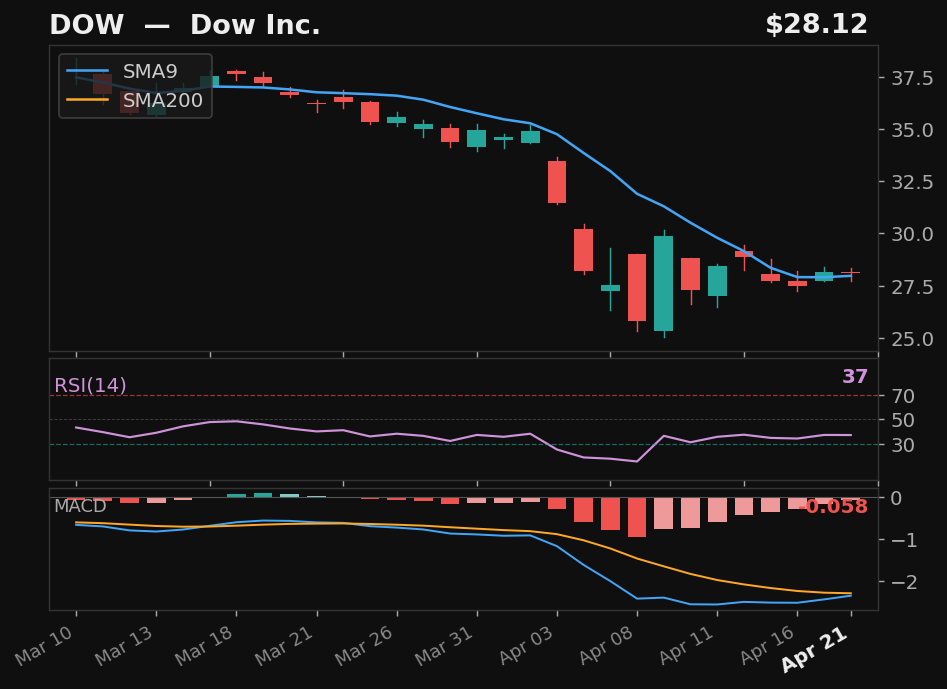Click the Apr 08 date label
The image size is (947, 689).
coord(605,645)
